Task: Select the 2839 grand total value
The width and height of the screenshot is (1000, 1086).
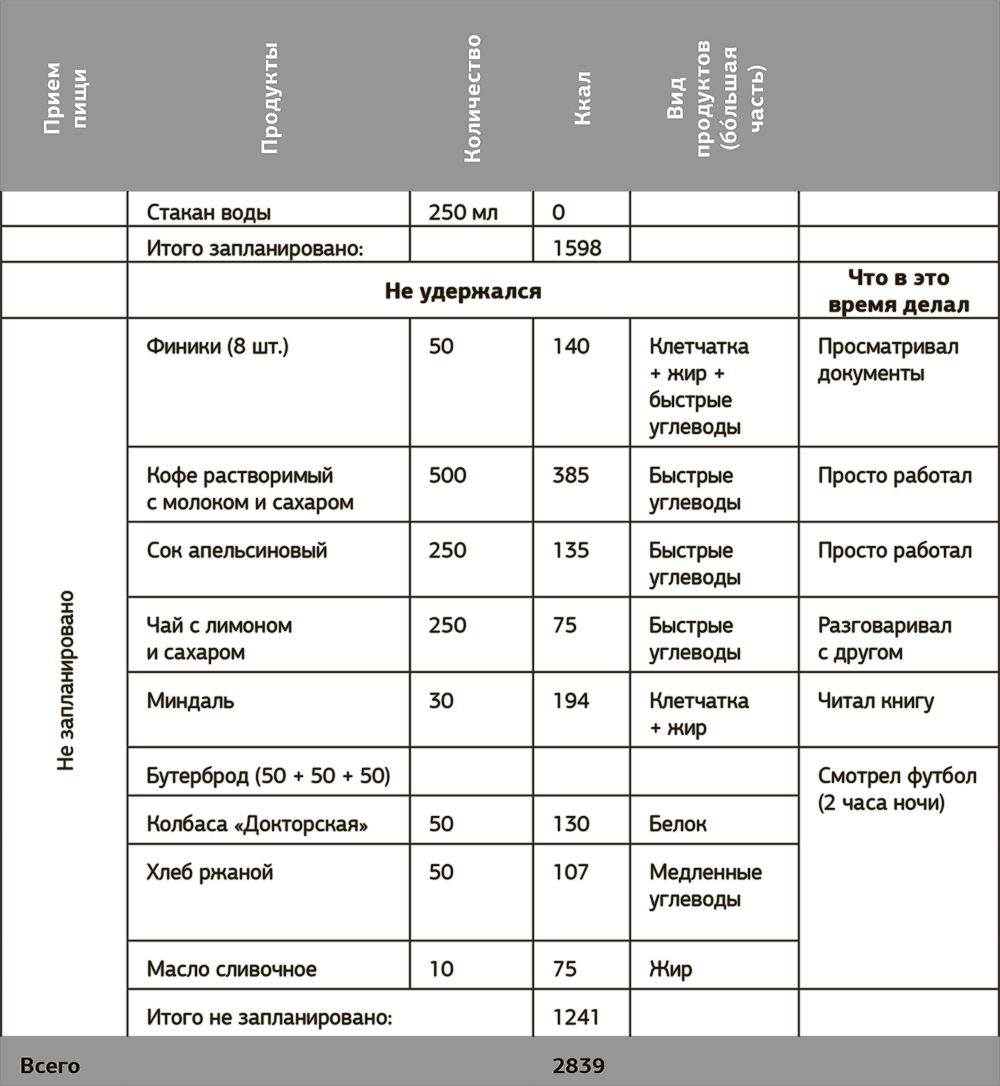Action: 578,1066
